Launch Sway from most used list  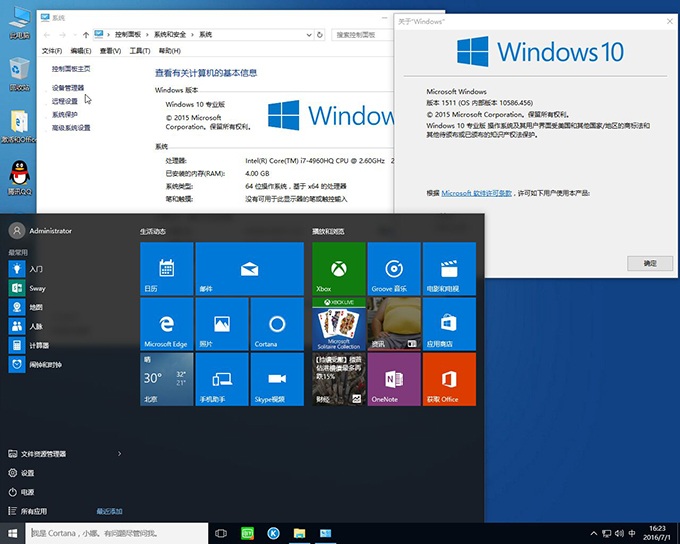pyautogui.click(x=37, y=288)
